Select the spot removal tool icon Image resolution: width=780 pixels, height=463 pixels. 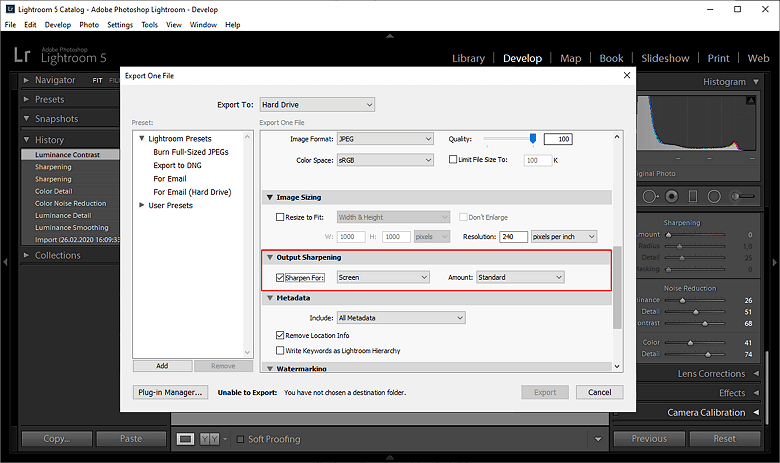click(650, 196)
